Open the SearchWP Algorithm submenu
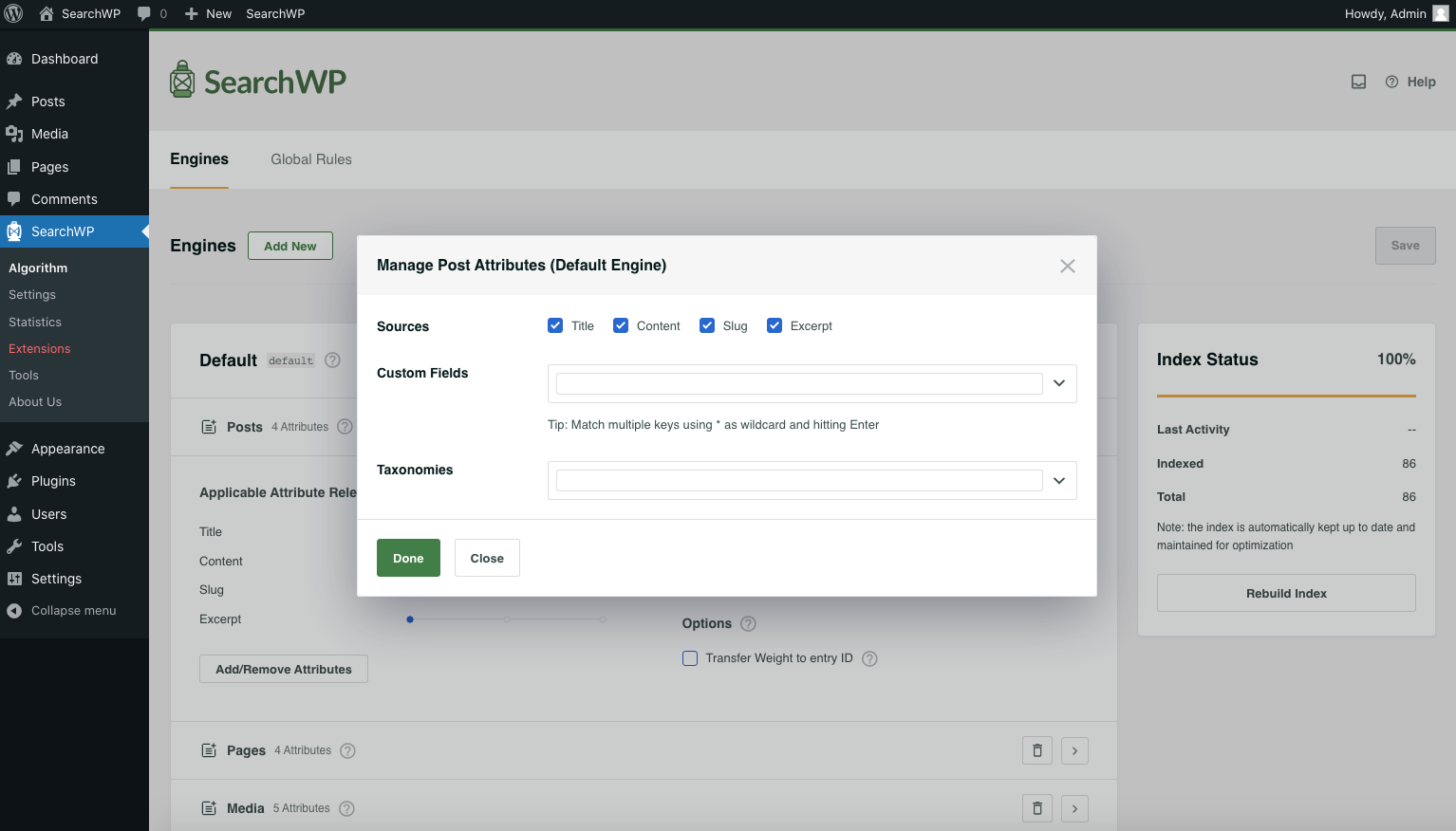Viewport: 1456px width, 831px height. click(x=38, y=268)
